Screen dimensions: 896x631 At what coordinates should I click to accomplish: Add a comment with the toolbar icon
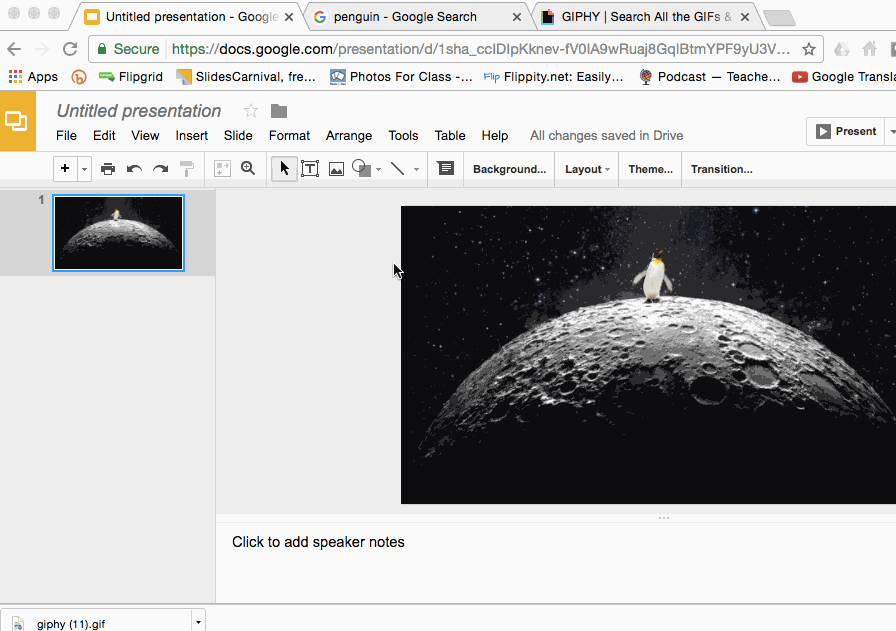tap(446, 169)
